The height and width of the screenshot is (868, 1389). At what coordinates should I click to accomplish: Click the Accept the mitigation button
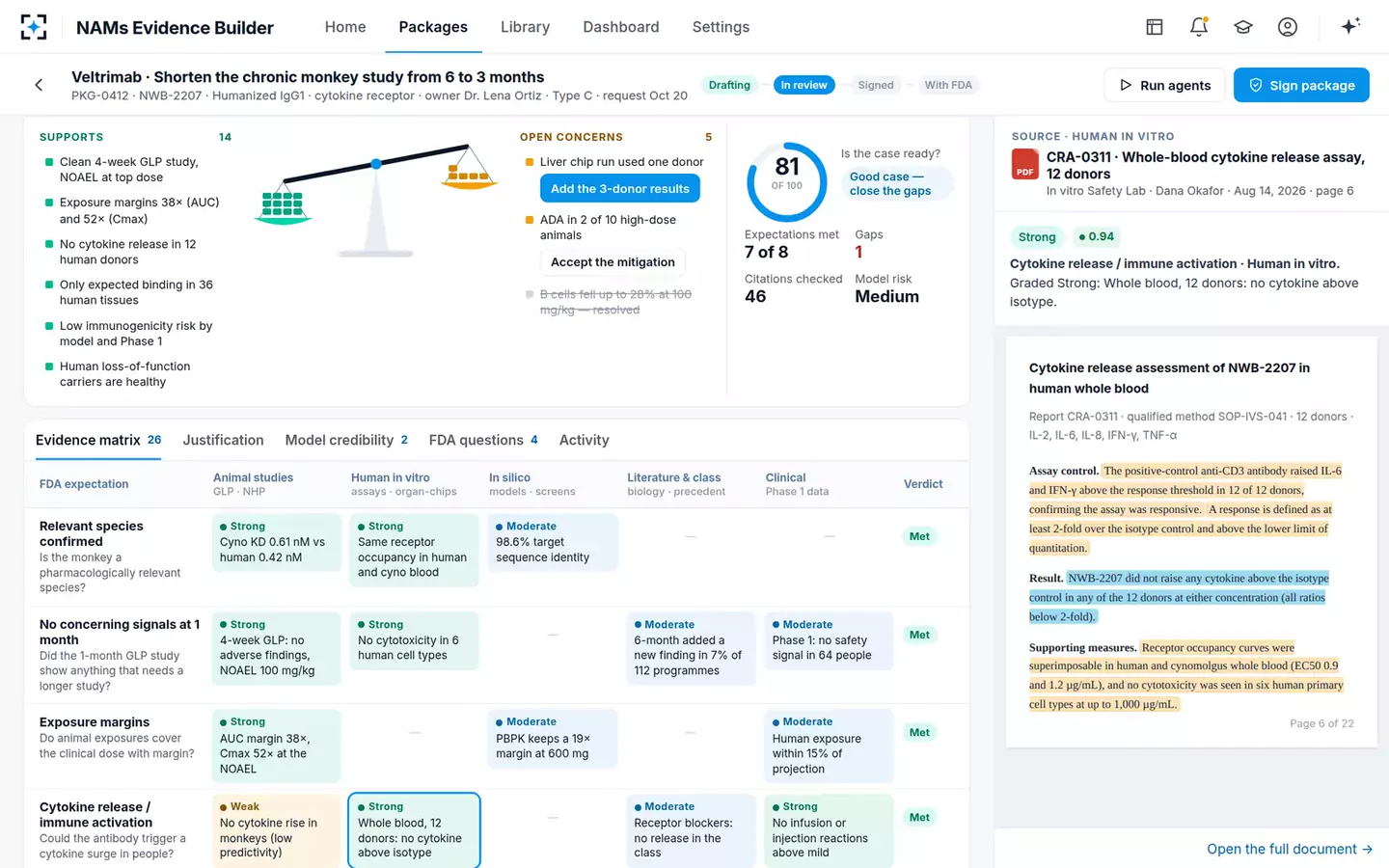(x=613, y=262)
